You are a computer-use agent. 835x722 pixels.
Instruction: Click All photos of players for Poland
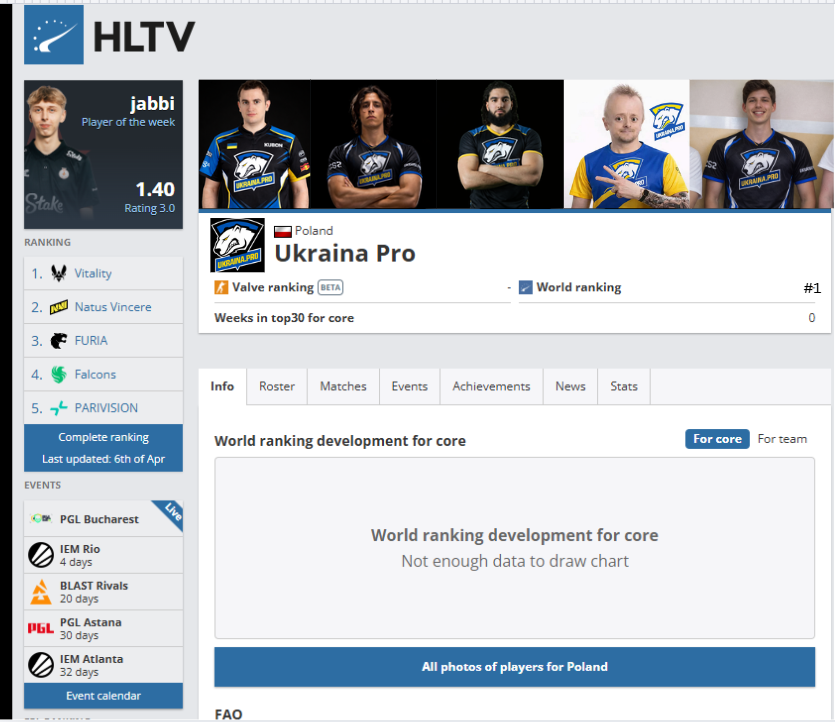point(514,667)
